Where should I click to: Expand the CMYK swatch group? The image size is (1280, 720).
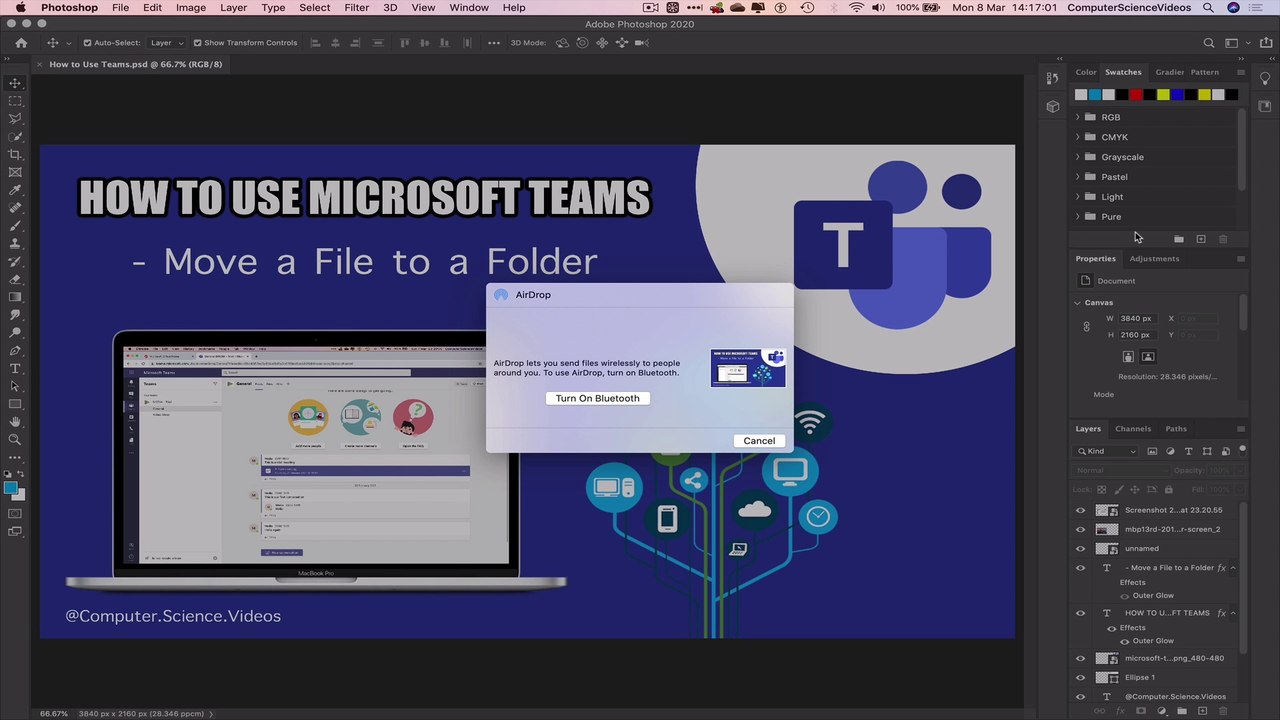point(1078,137)
